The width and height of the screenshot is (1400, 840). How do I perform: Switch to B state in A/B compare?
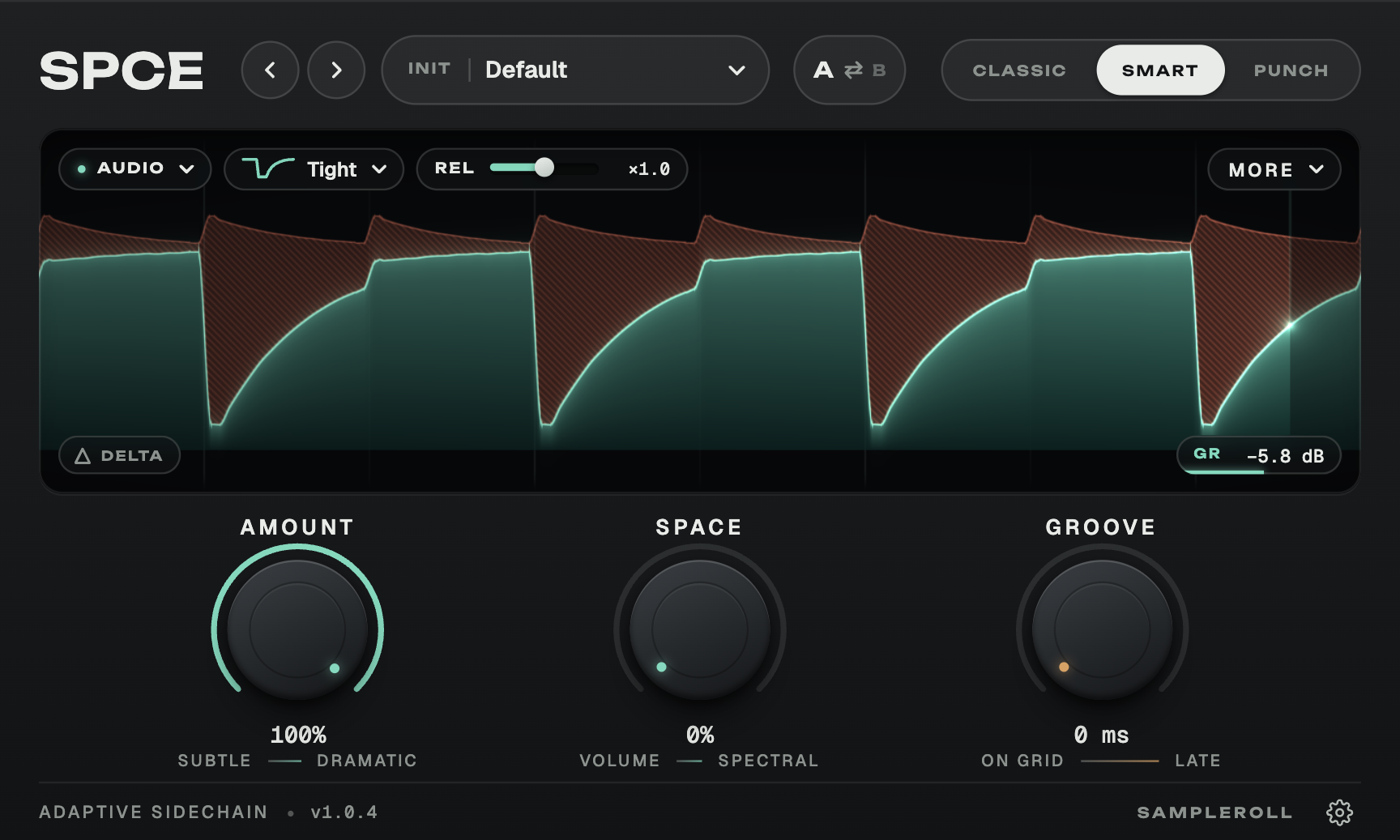tap(879, 70)
